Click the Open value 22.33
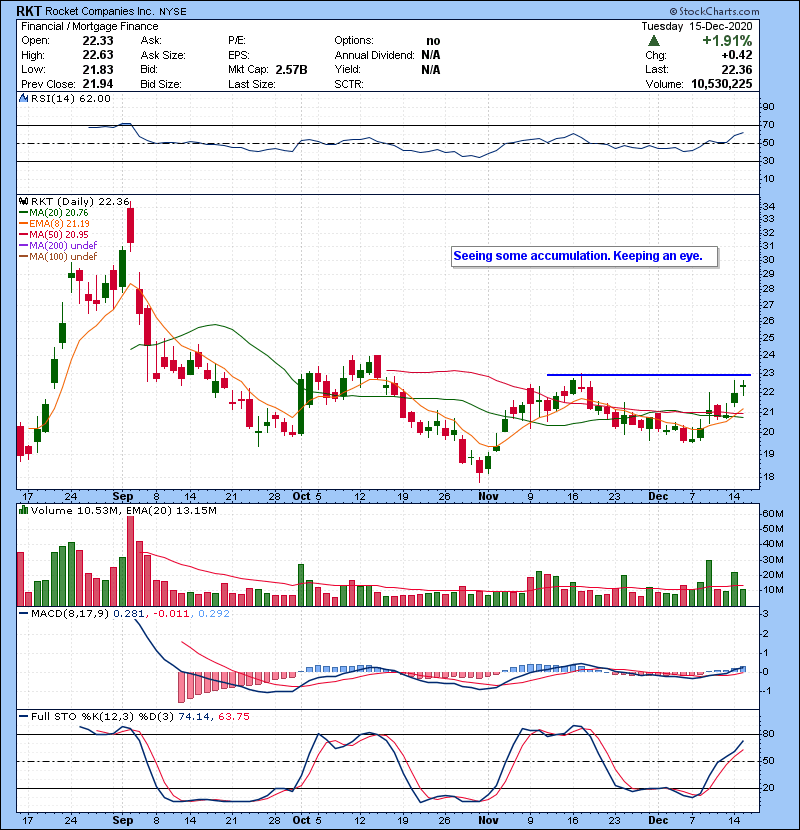Viewport: 800px width, 830px height. (x=98, y=41)
